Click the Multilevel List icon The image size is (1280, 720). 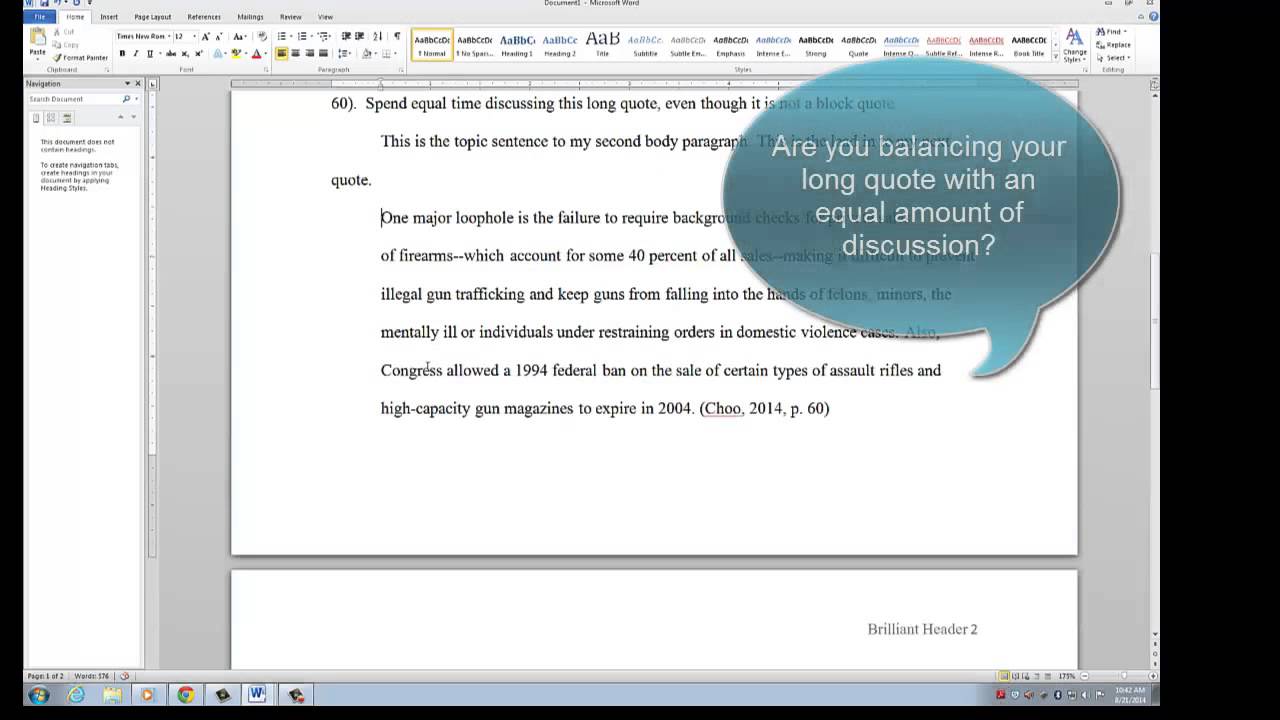324,36
